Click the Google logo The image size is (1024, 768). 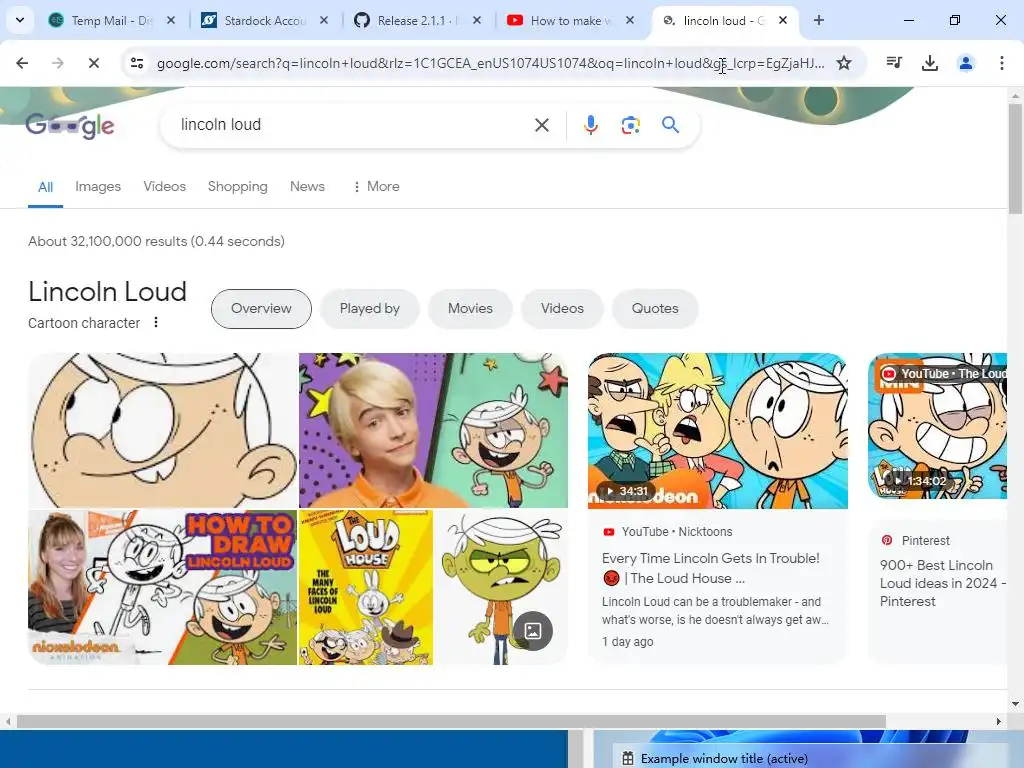pyautogui.click(x=70, y=125)
